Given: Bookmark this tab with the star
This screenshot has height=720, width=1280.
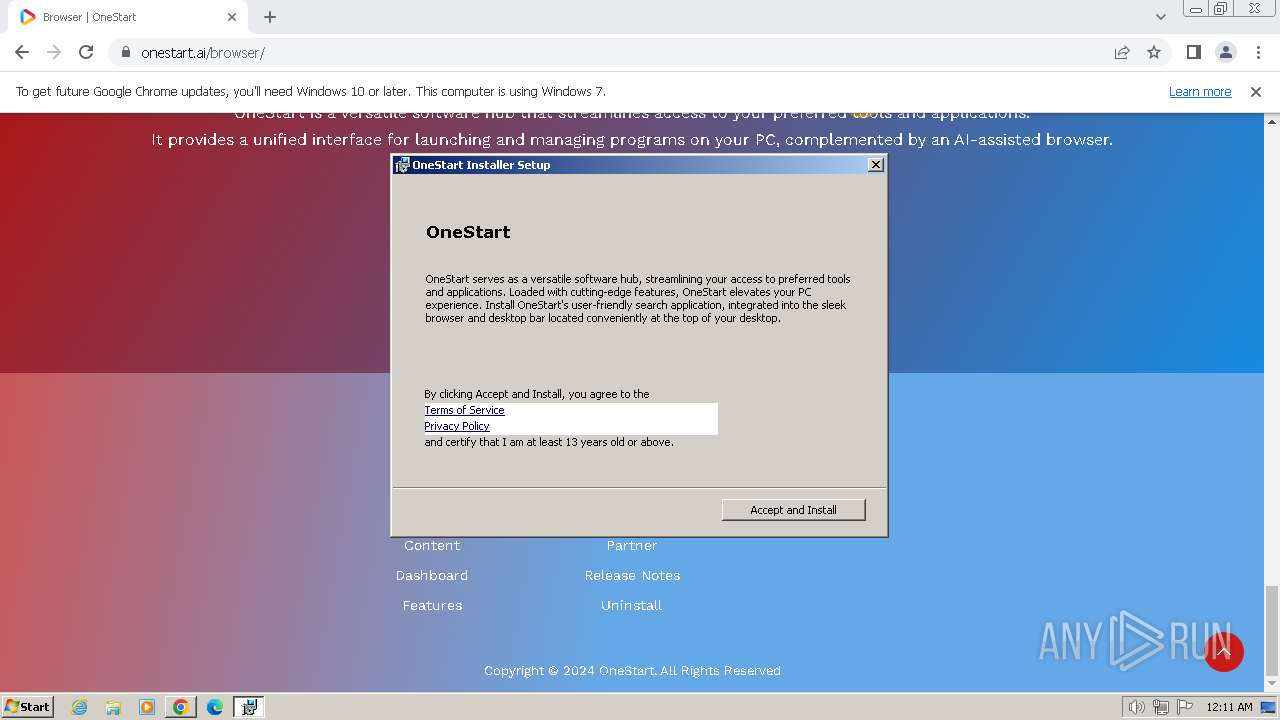Looking at the screenshot, I should (1154, 52).
